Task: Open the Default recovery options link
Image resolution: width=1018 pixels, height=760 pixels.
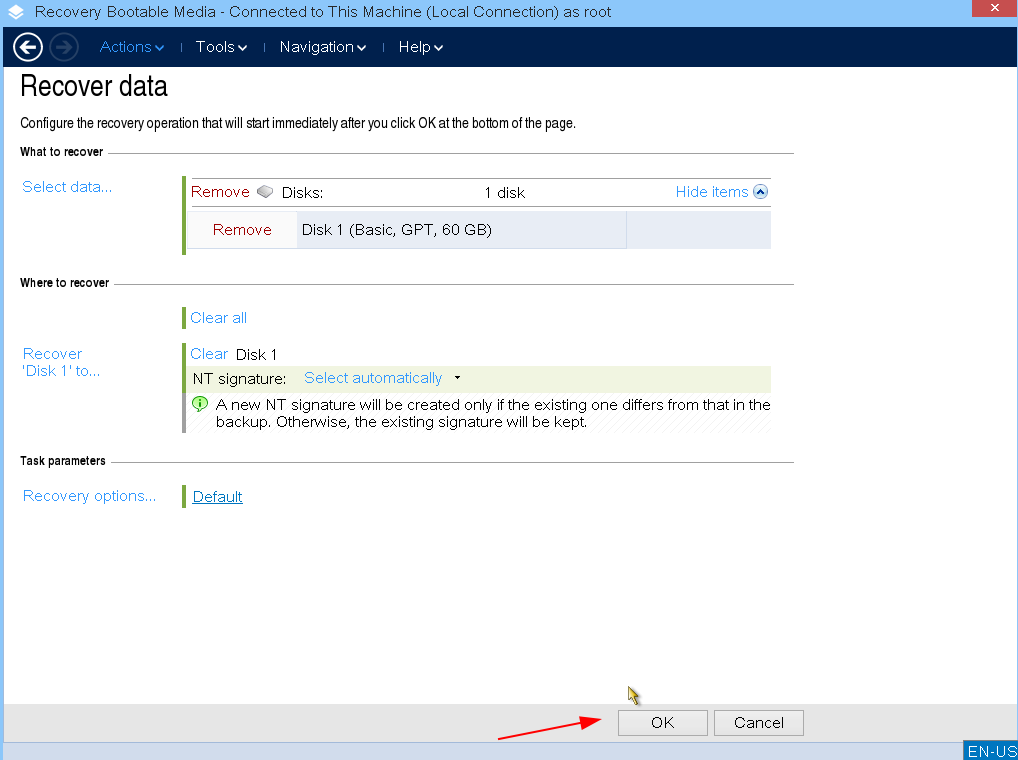Action: tap(217, 497)
